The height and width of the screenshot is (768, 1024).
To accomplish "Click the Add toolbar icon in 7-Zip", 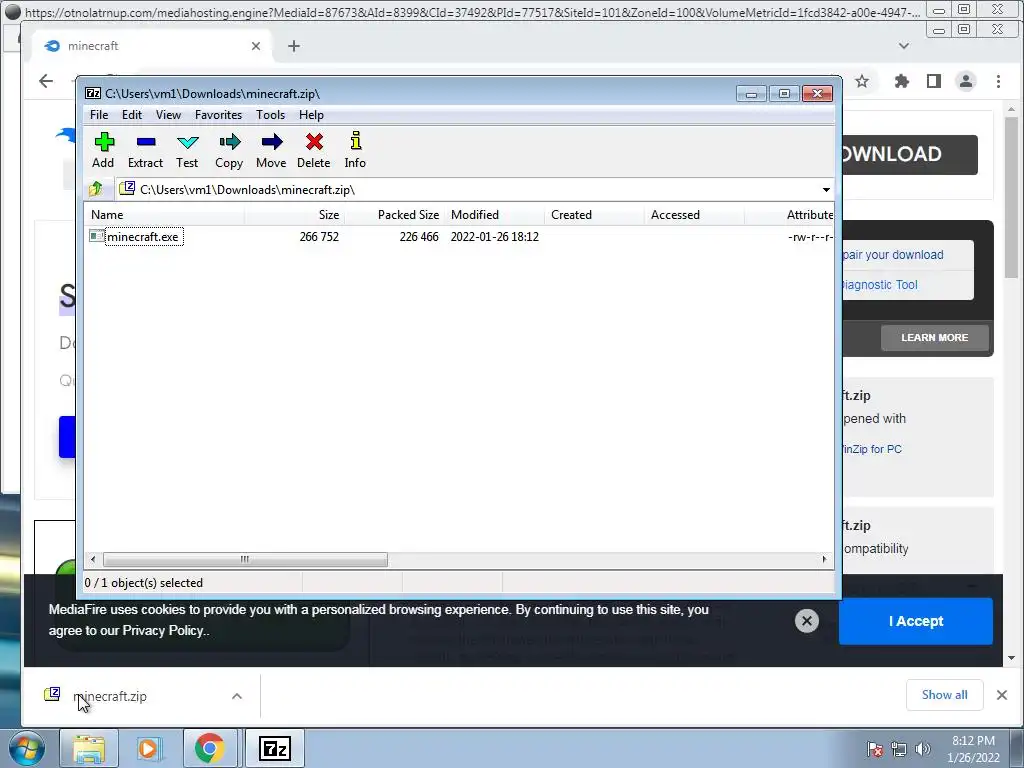I will pos(103,151).
